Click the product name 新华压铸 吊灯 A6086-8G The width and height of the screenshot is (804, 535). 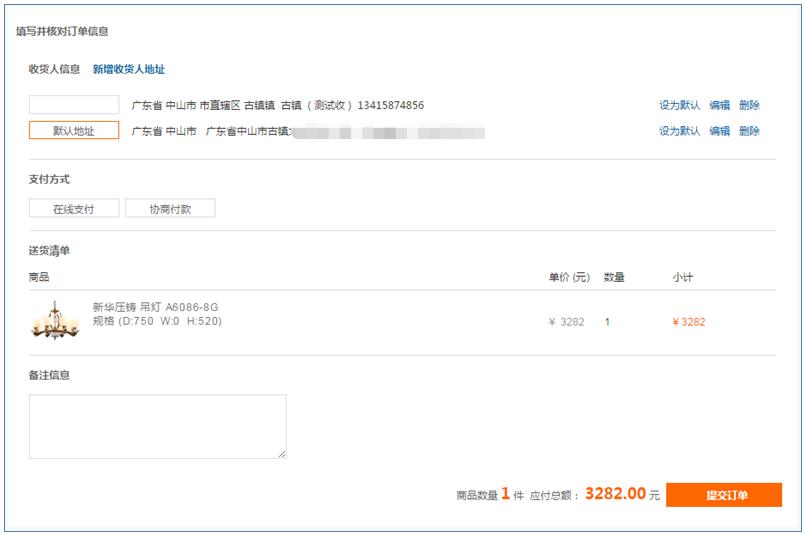(155, 307)
